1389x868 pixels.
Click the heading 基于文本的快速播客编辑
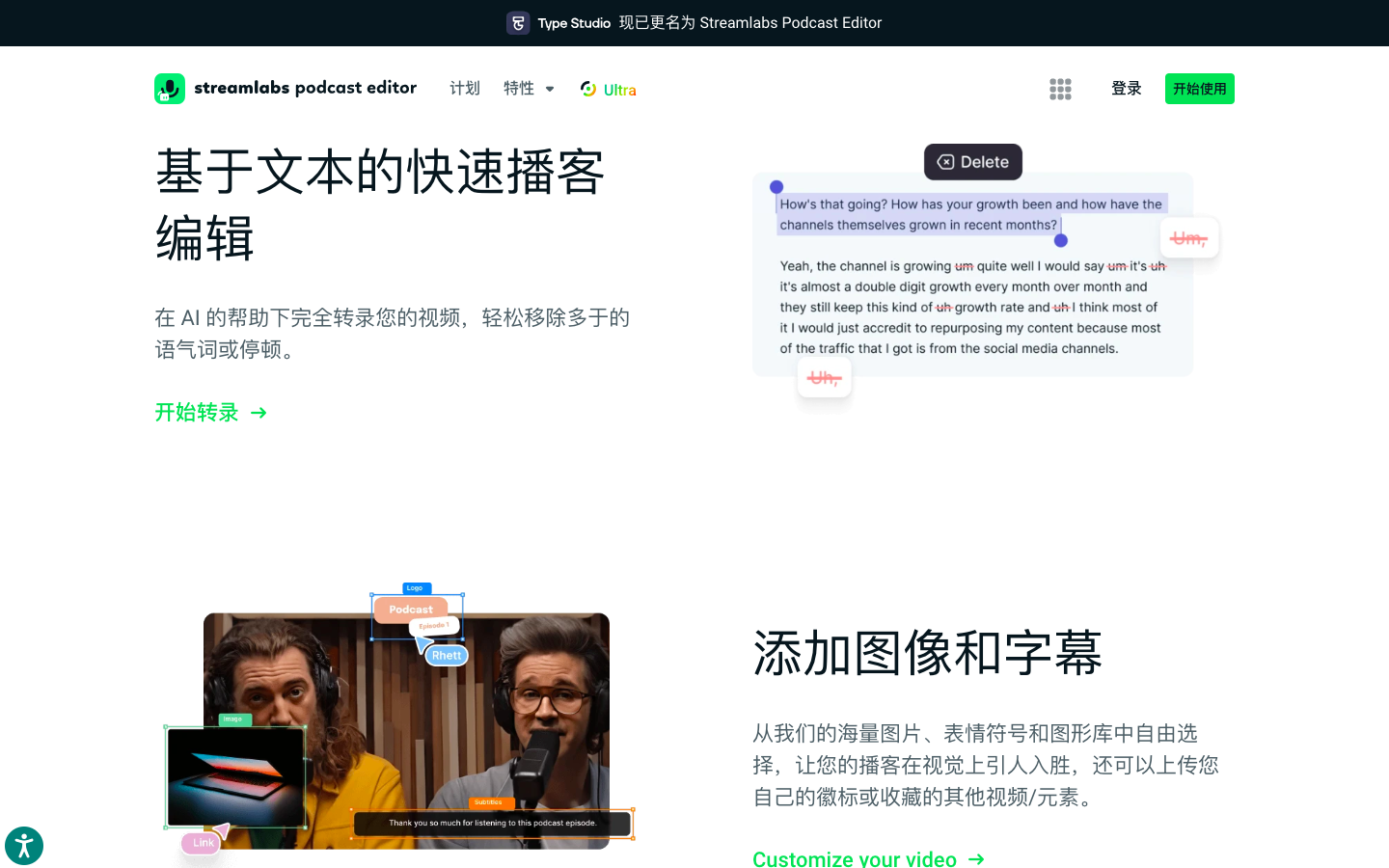381,204
